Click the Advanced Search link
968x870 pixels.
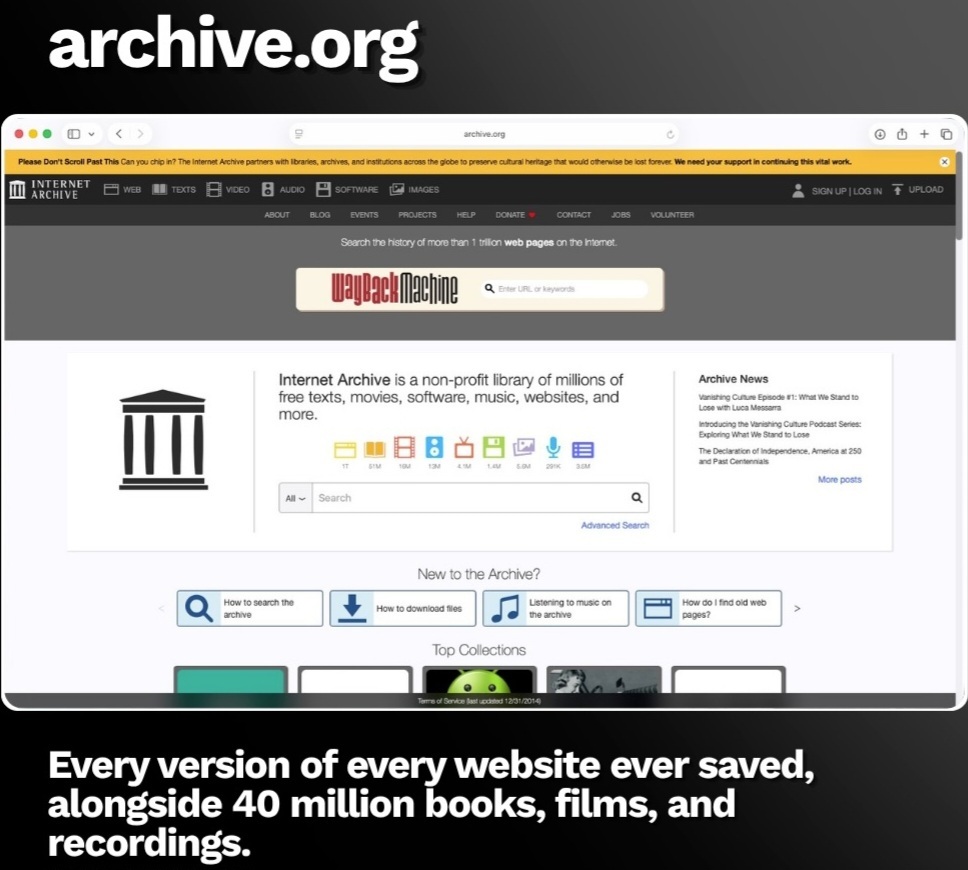click(615, 525)
